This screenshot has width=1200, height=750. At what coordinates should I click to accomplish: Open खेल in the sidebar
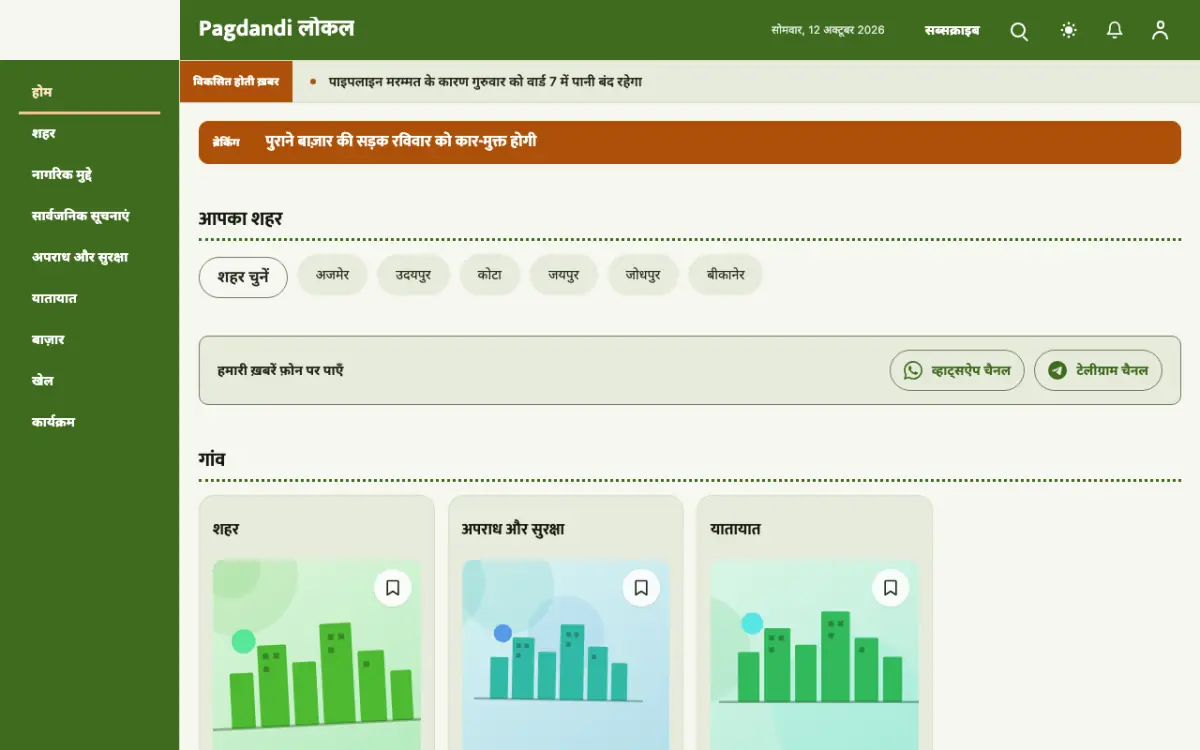[x=89, y=381]
